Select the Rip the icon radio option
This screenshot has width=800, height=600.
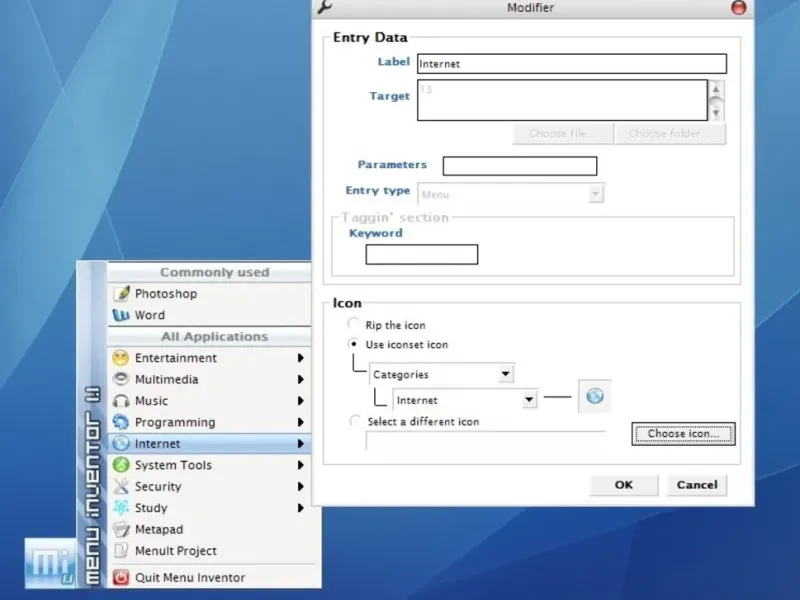353,323
